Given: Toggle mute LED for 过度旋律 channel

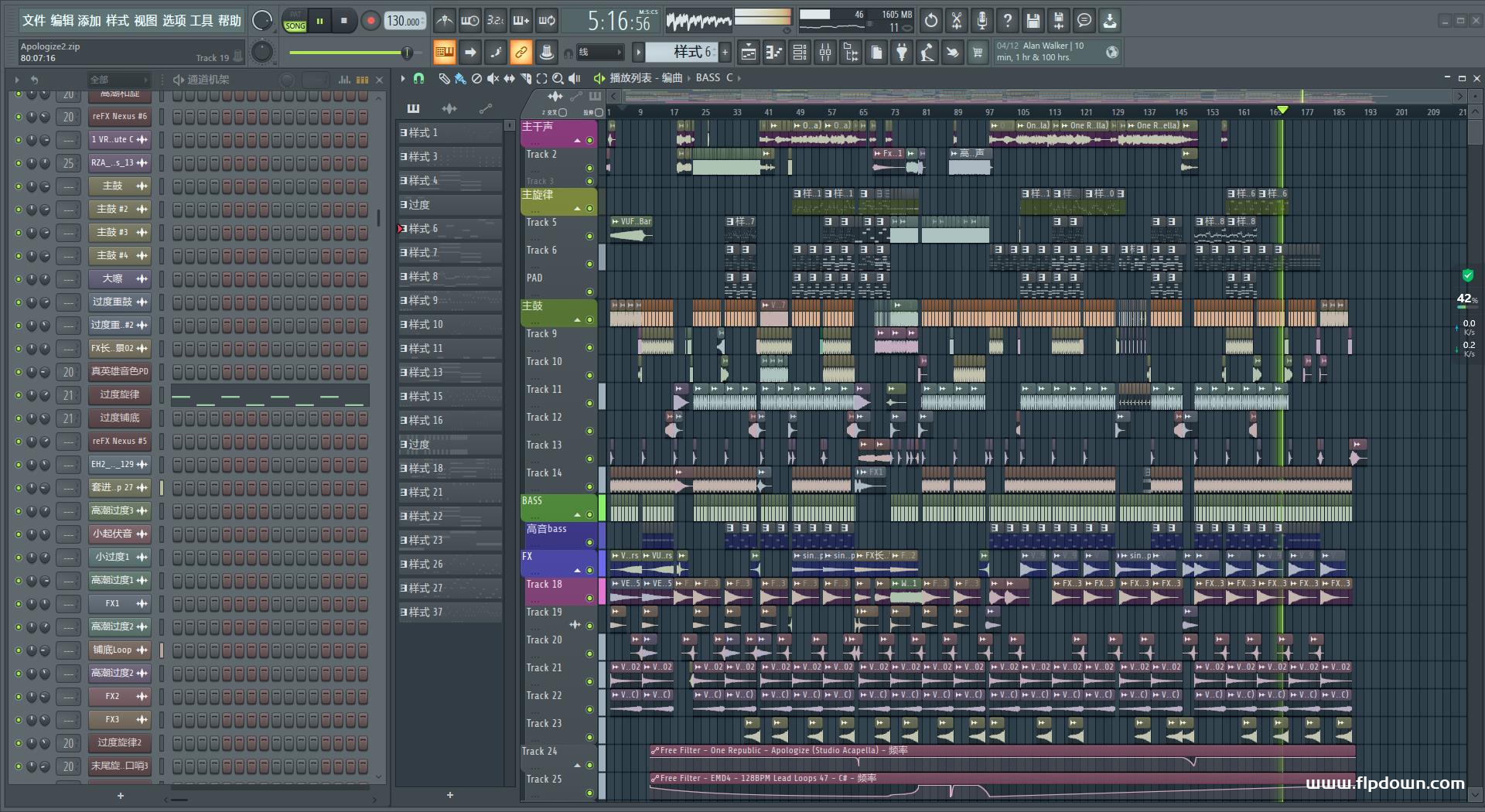Looking at the screenshot, I should click(19, 395).
